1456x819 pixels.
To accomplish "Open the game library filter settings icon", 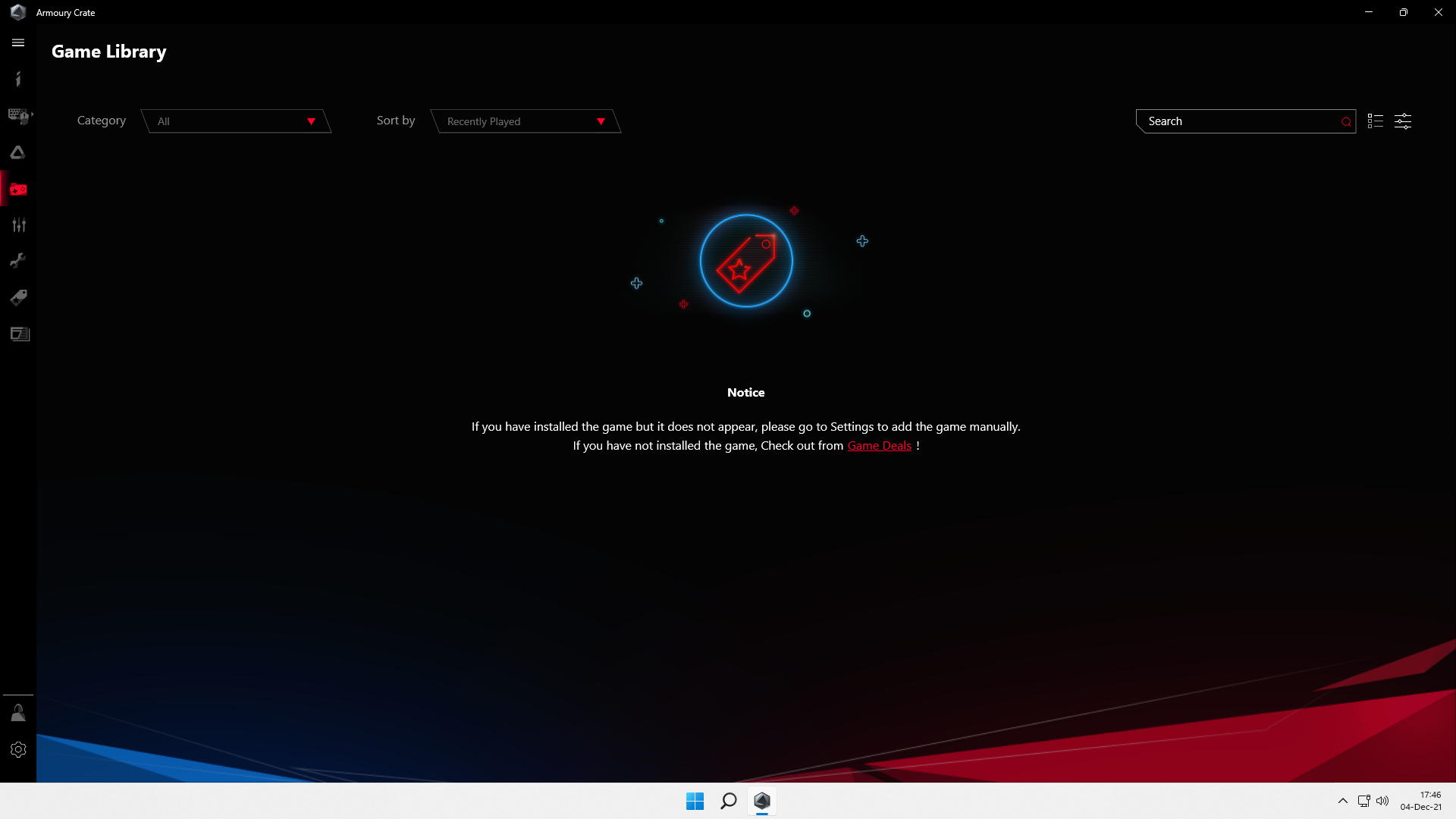I will 1403,121.
